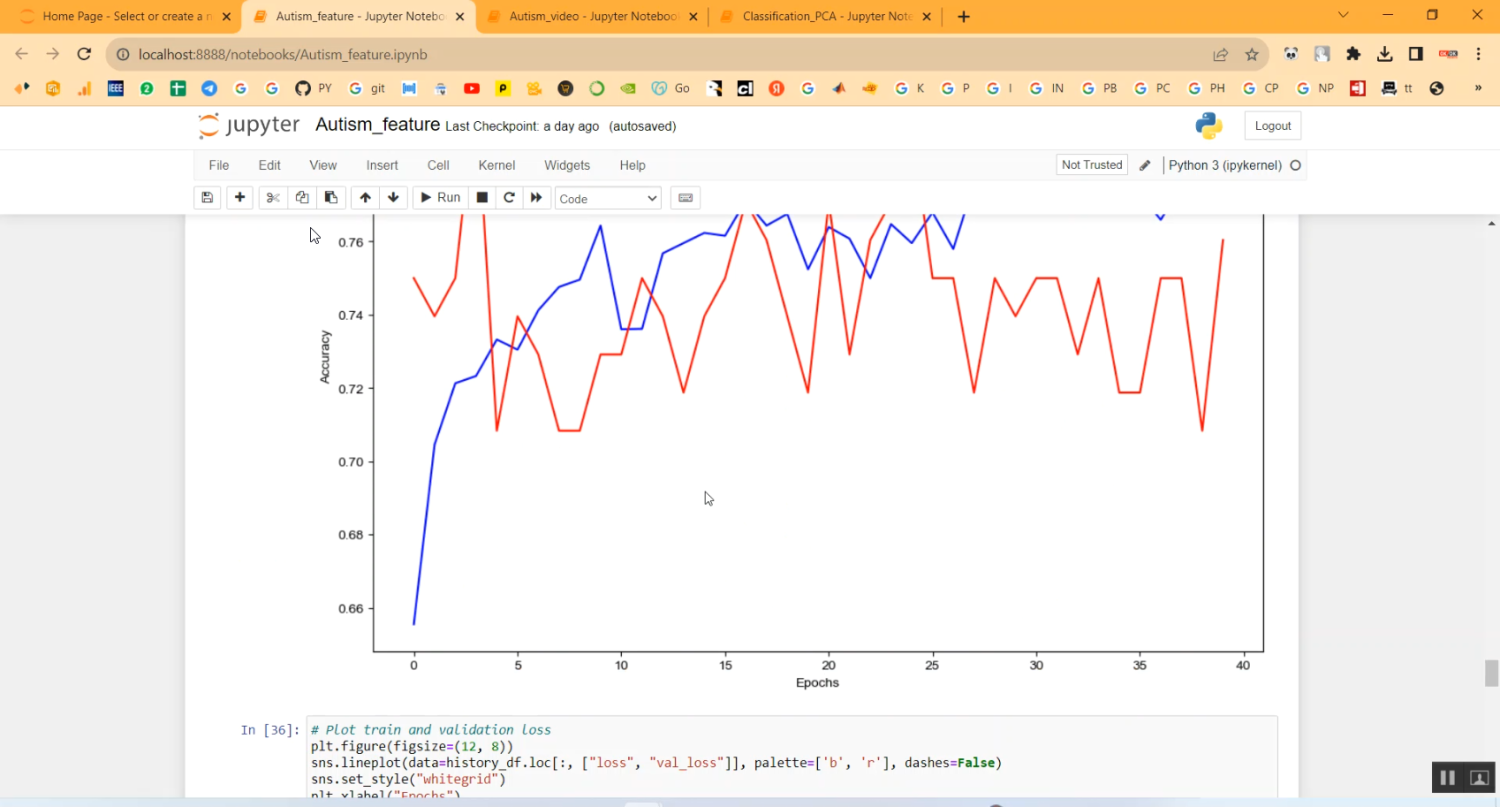
Task: Open the Kernel menu
Action: tap(496, 165)
